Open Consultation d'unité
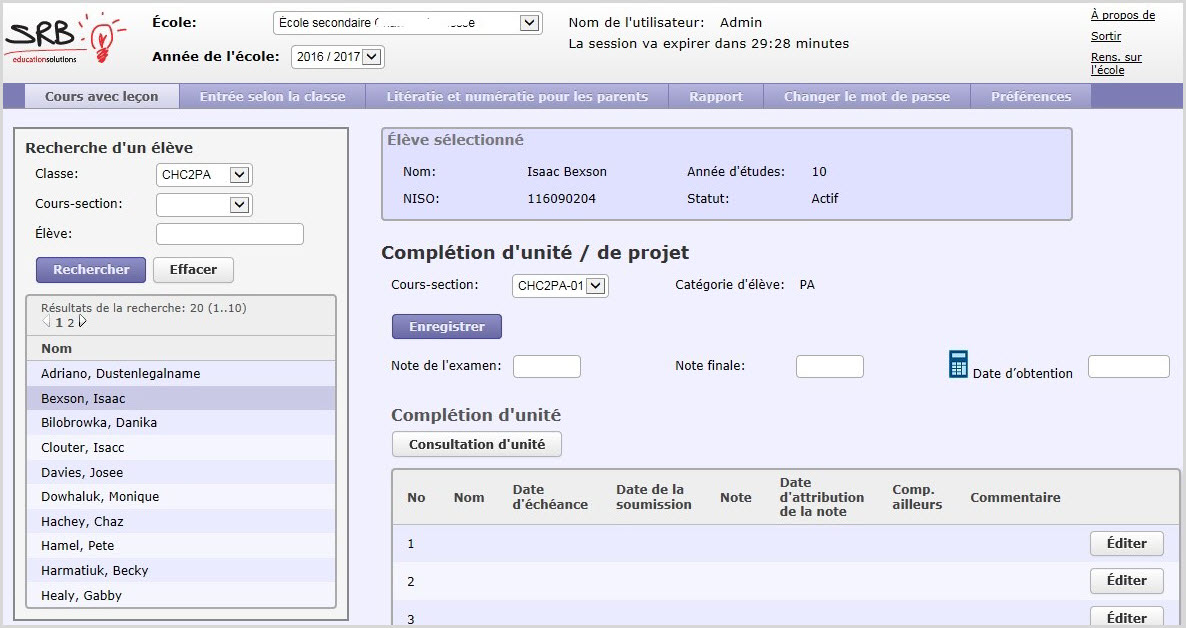The image size is (1186, 628). (x=477, y=444)
